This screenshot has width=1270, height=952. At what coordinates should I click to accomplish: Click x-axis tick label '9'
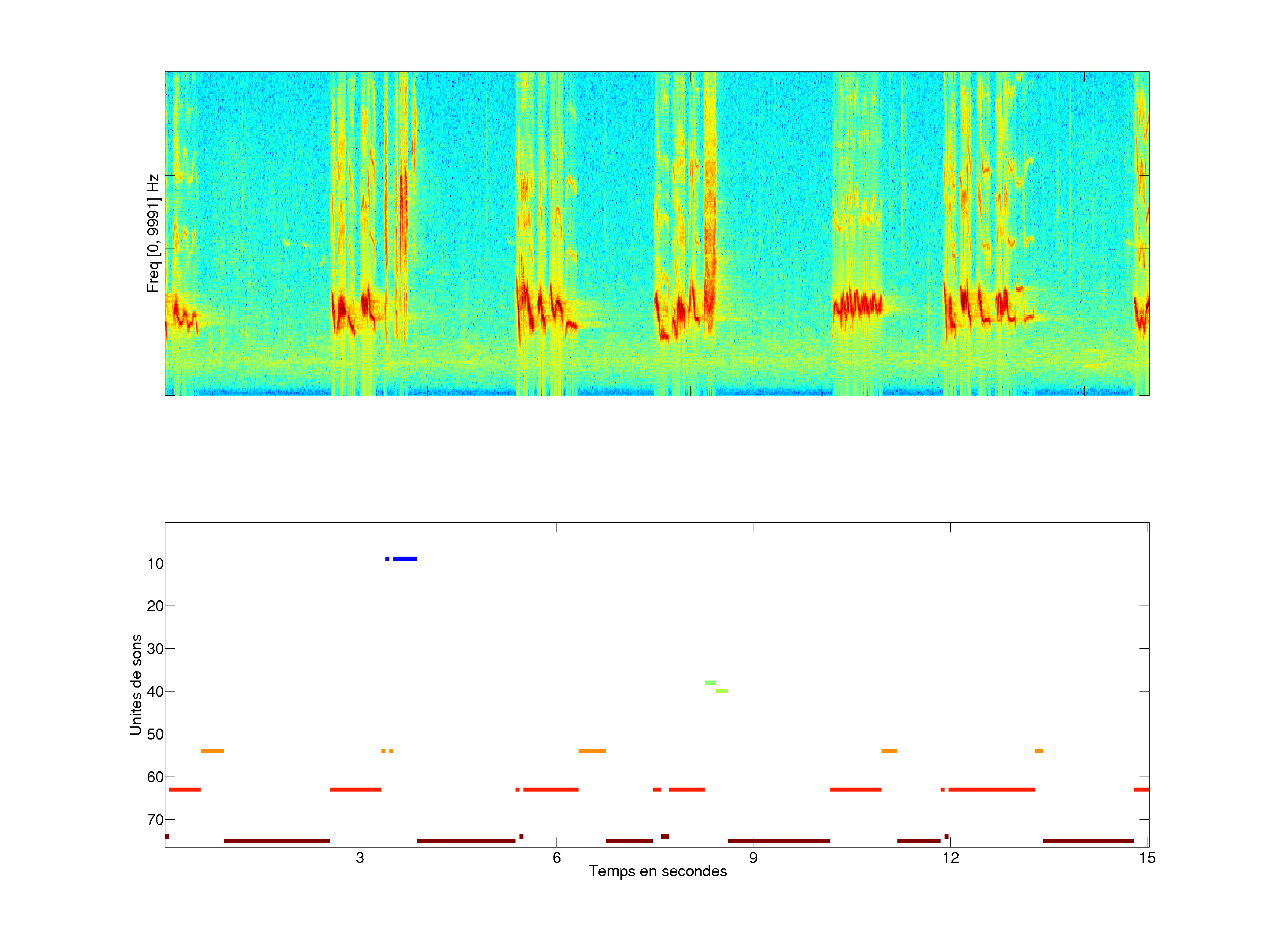pyautogui.click(x=753, y=858)
